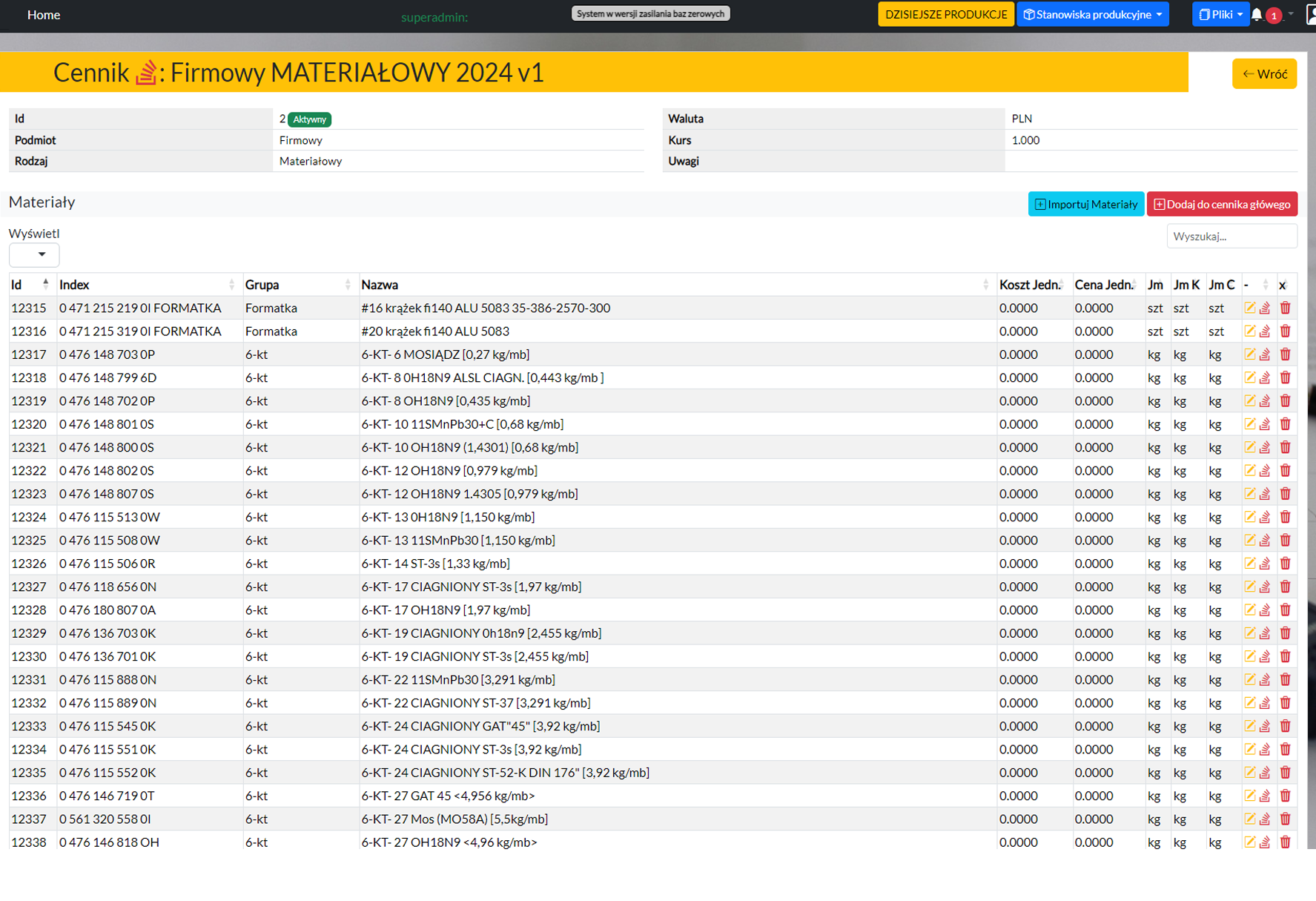1316x901 pixels.
Task: Remove row 12333 with the trash icon
Action: (1285, 726)
